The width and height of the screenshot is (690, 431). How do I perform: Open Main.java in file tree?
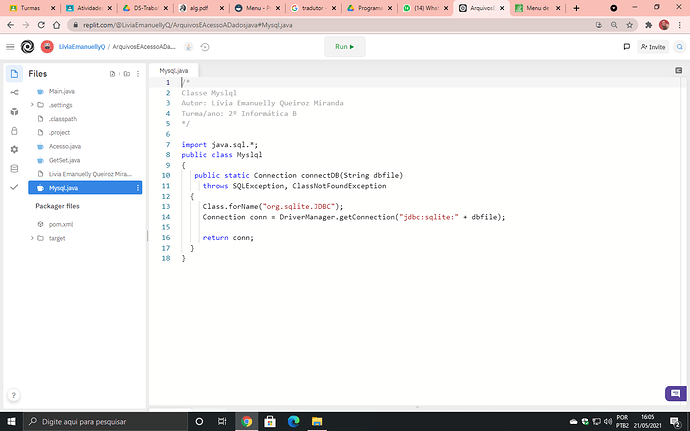pos(62,91)
